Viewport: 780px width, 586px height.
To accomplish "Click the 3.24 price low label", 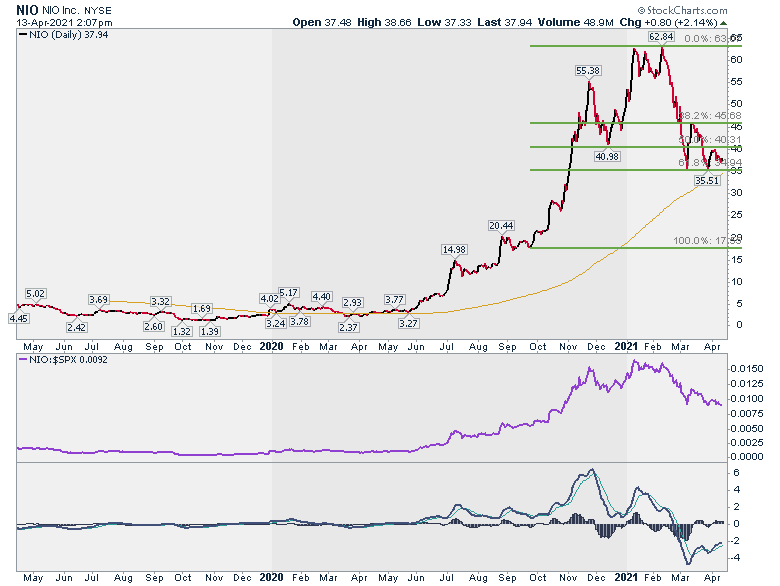I will (x=276, y=323).
